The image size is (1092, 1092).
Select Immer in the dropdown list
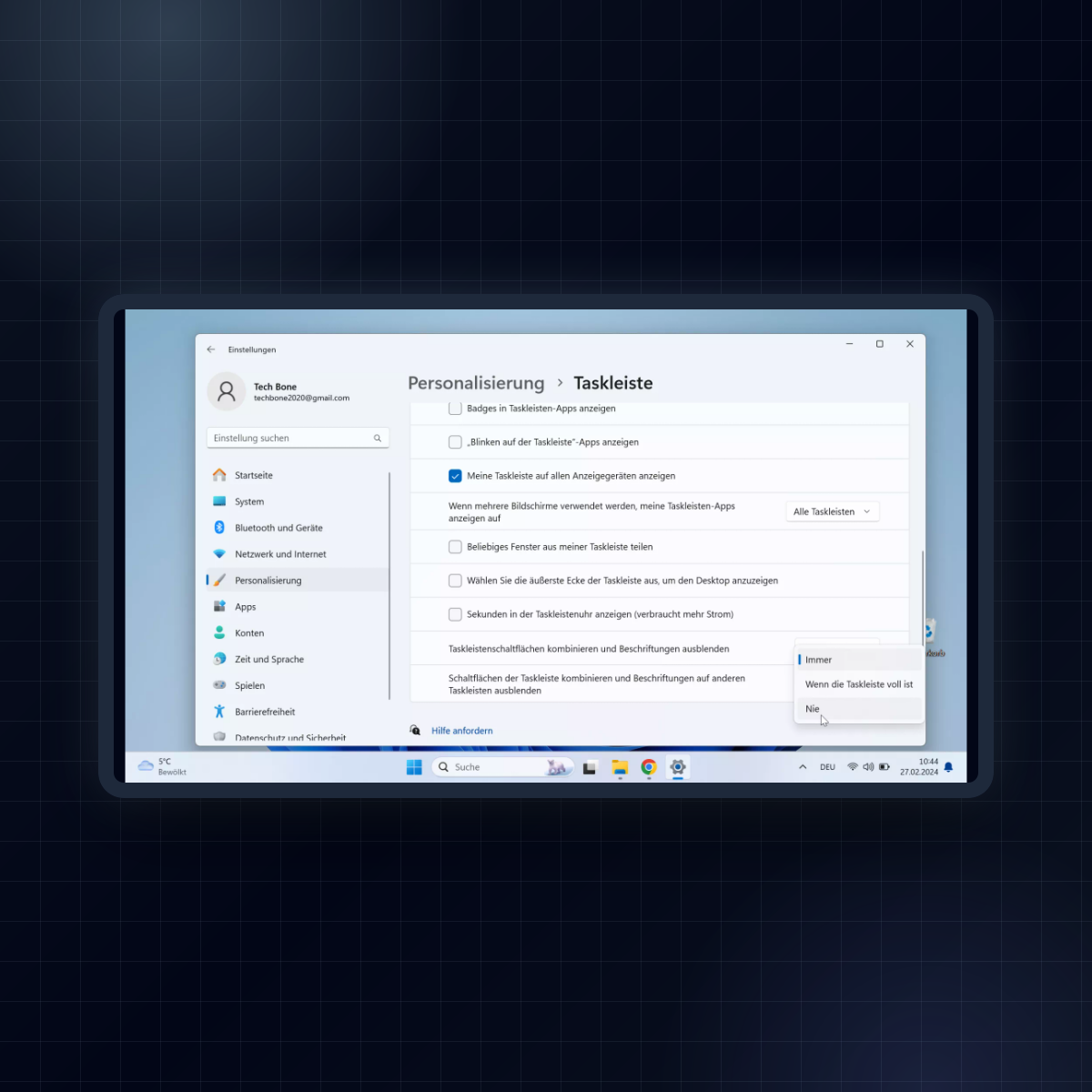click(859, 660)
